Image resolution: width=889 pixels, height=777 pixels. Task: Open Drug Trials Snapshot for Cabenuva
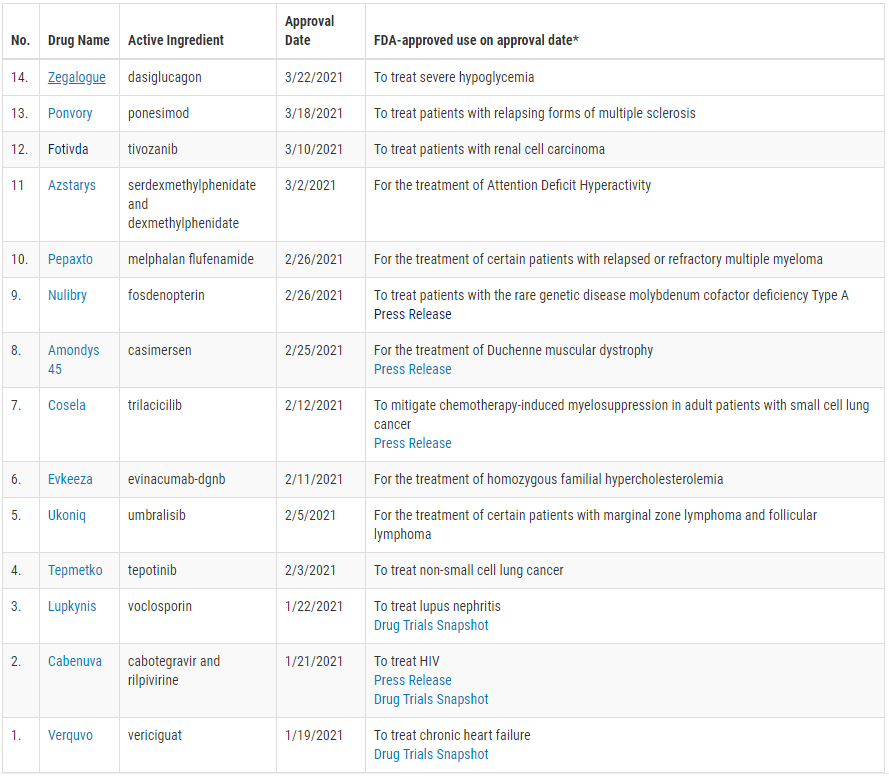click(x=431, y=699)
